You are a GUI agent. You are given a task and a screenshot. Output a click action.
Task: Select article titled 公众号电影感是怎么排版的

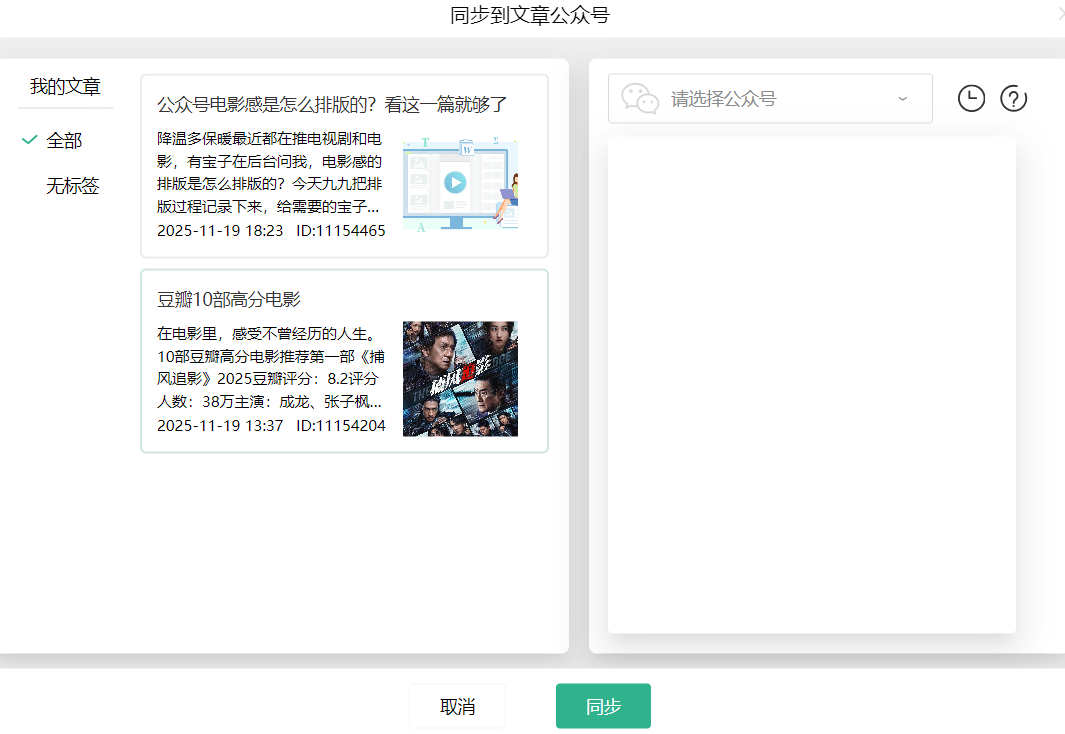pyautogui.click(x=333, y=105)
